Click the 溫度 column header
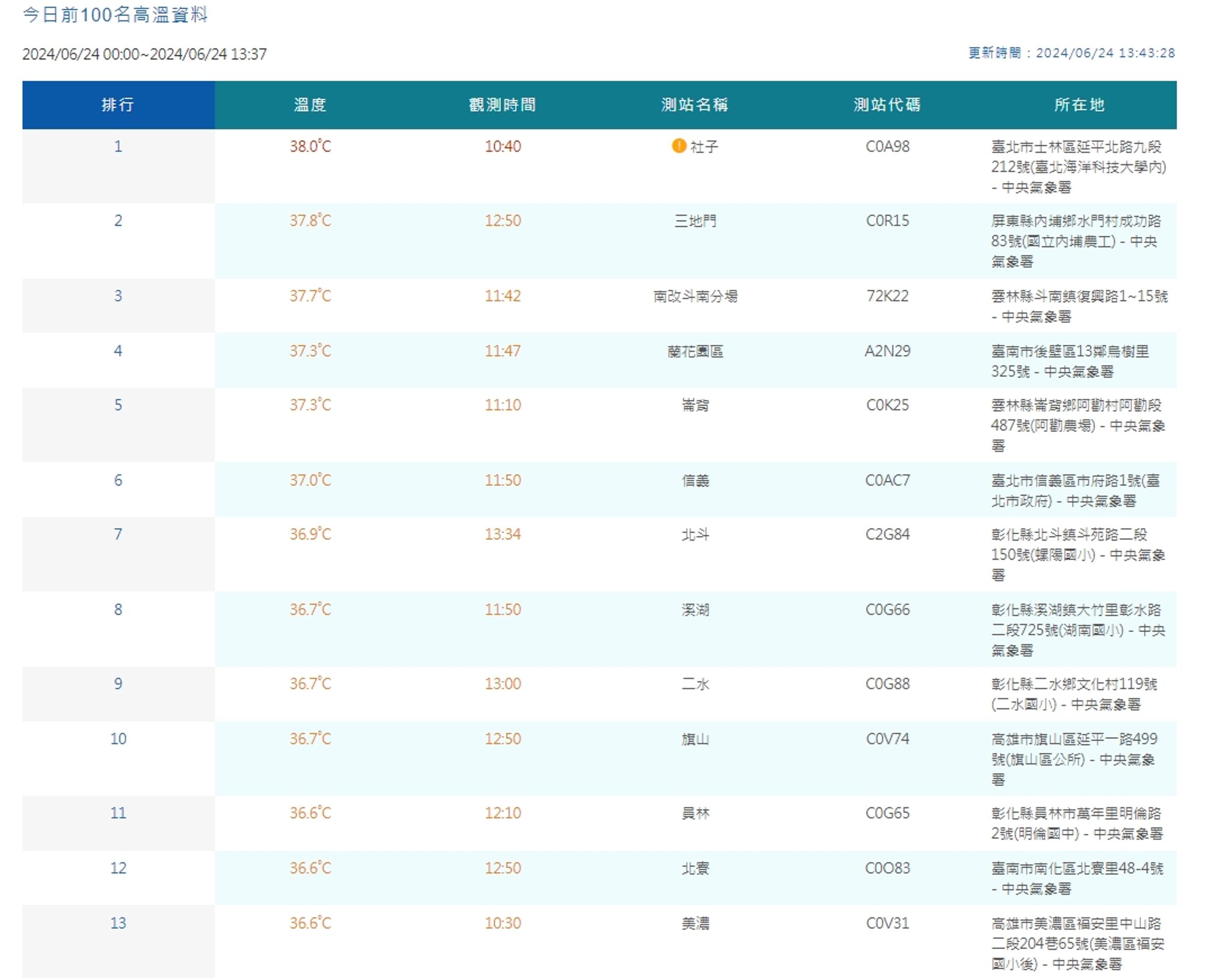Viewport: 1232px width, 978px height. (310, 105)
